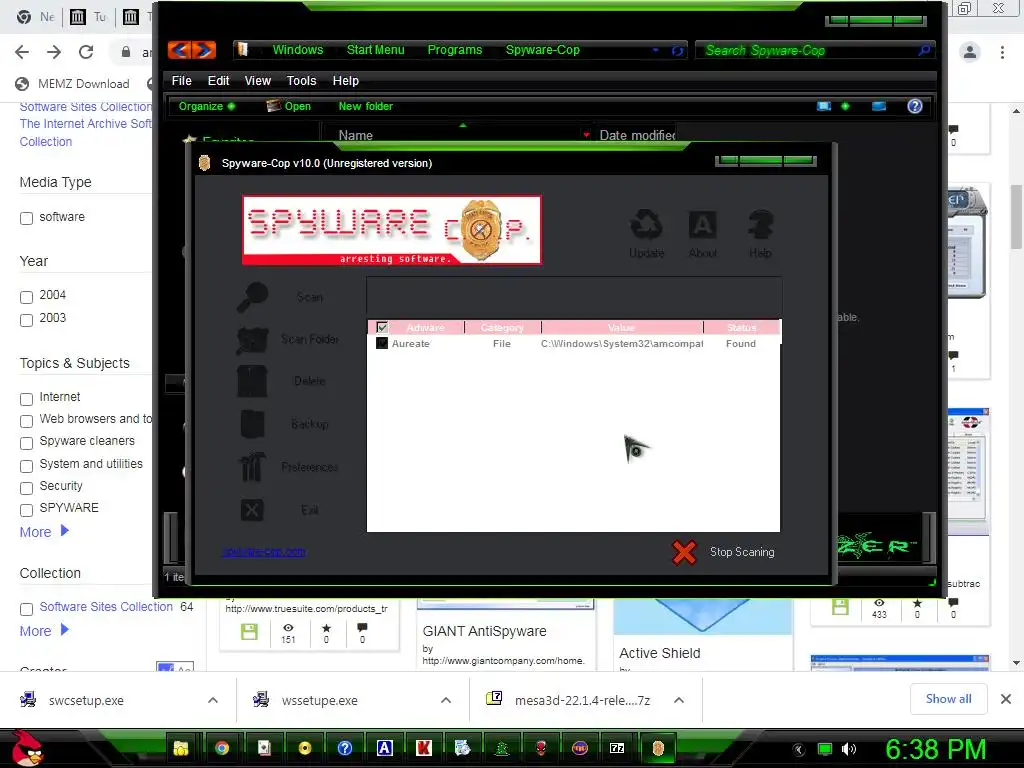This screenshot has width=1024, height=768.
Task: Open the Edit menu in Explorer
Action: coord(218,81)
